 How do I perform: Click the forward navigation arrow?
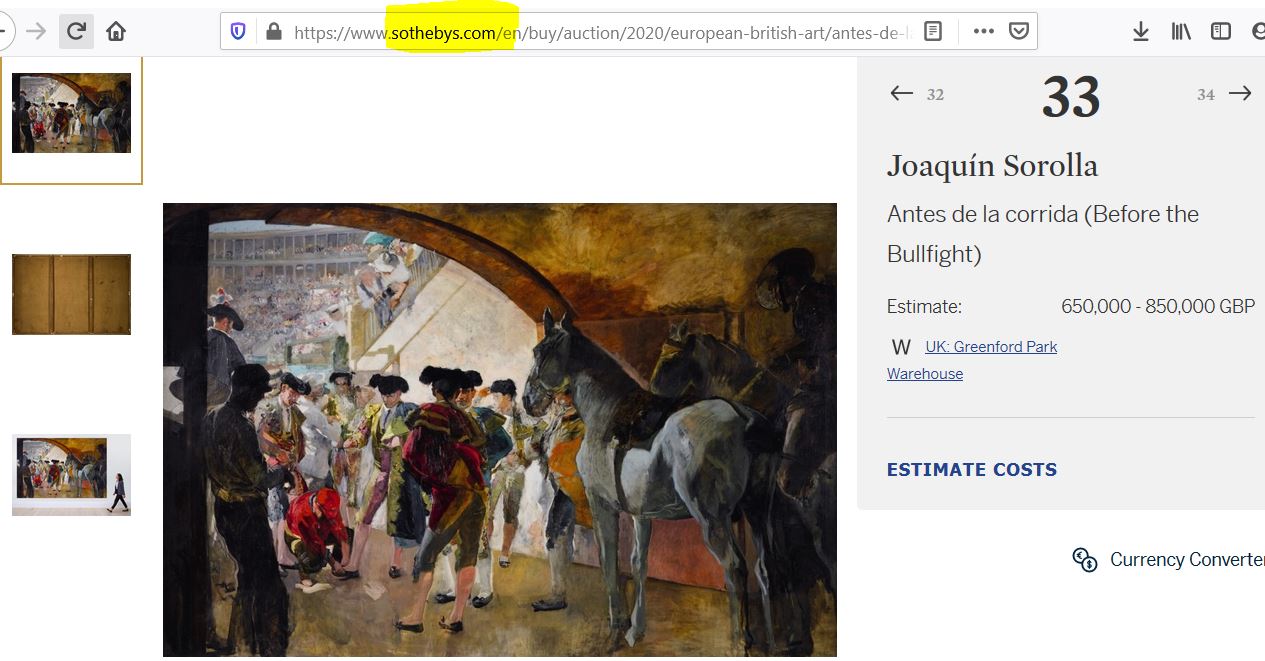point(36,31)
